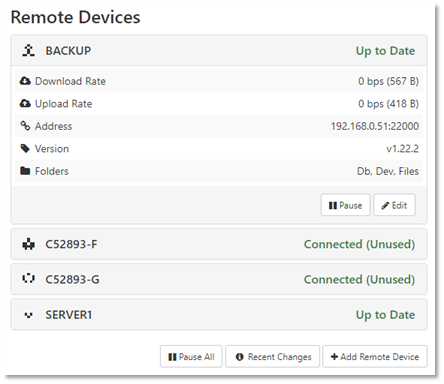Expand the C52893-F device panel
The image size is (444, 384).
(219, 244)
